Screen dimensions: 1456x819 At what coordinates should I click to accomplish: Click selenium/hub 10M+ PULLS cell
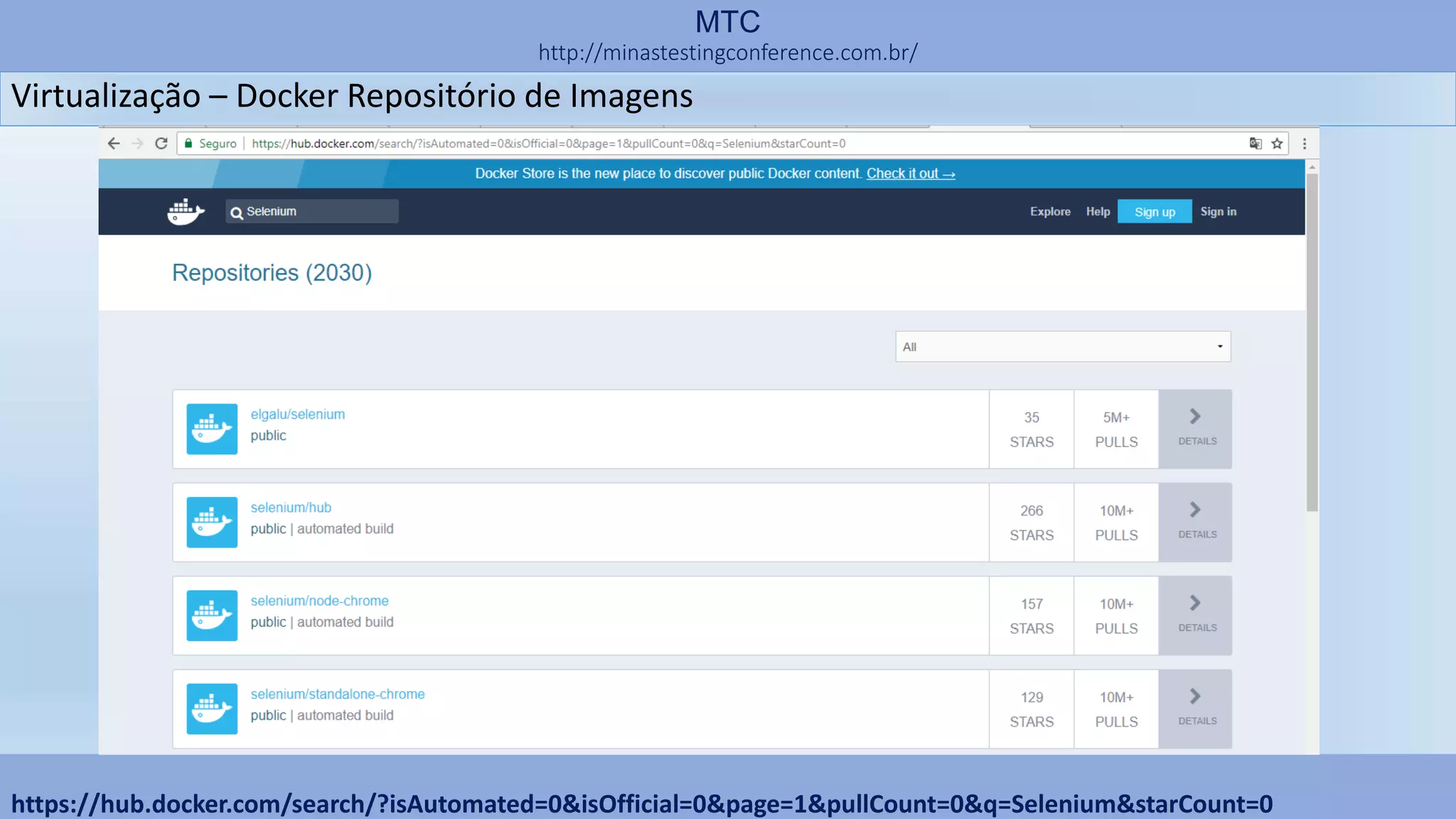pyautogui.click(x=1116, y=523)
